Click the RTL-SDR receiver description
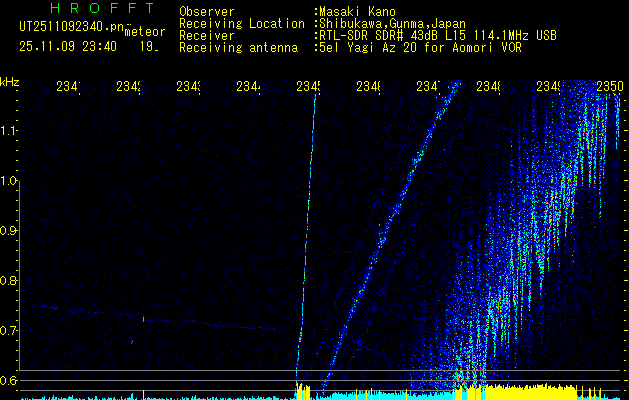 (437, 35)
